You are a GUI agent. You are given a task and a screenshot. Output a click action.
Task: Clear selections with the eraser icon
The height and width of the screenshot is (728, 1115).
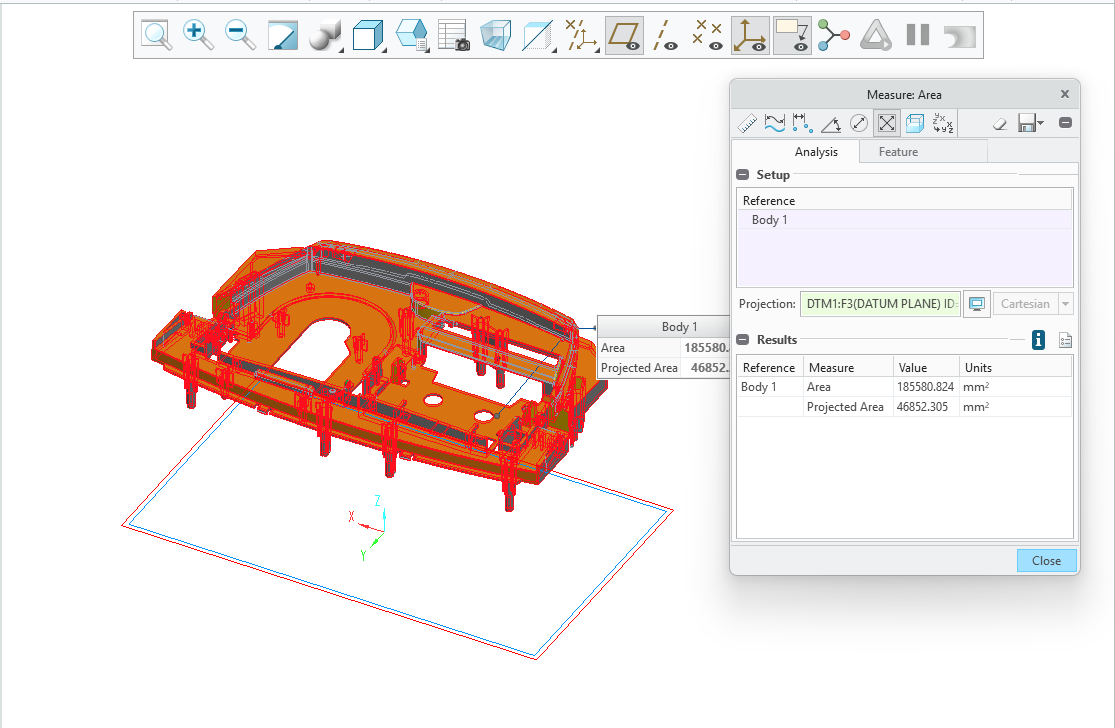point(1000,123)
